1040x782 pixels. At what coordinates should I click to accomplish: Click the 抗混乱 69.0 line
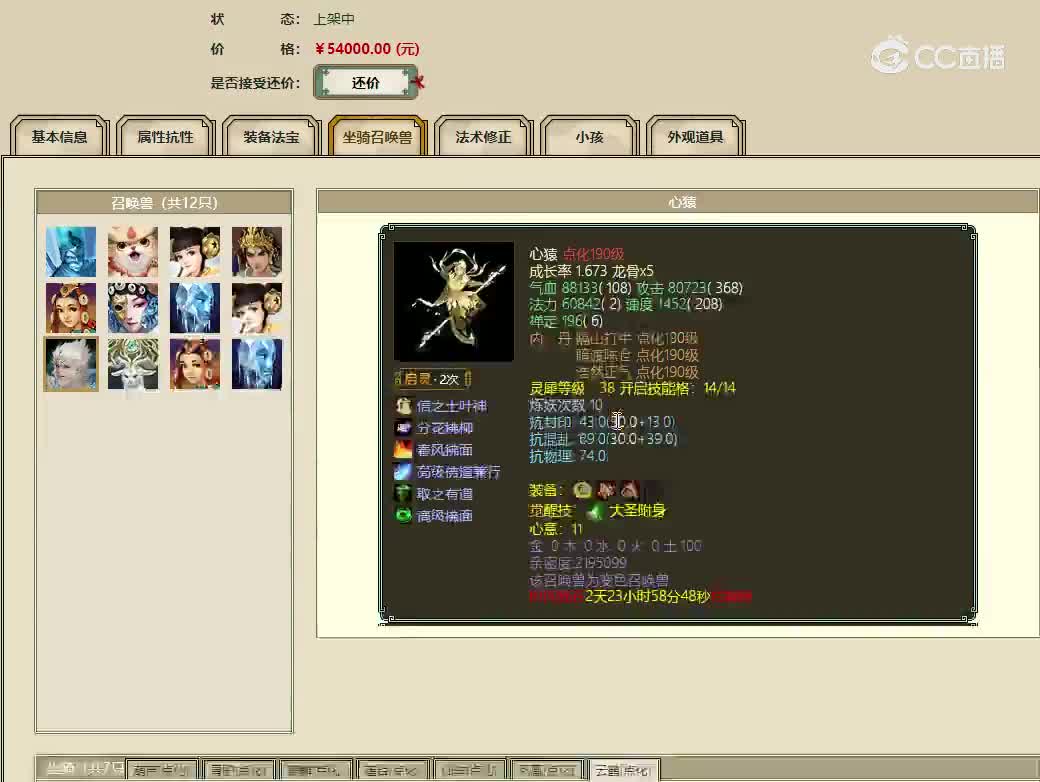point(603,439)
